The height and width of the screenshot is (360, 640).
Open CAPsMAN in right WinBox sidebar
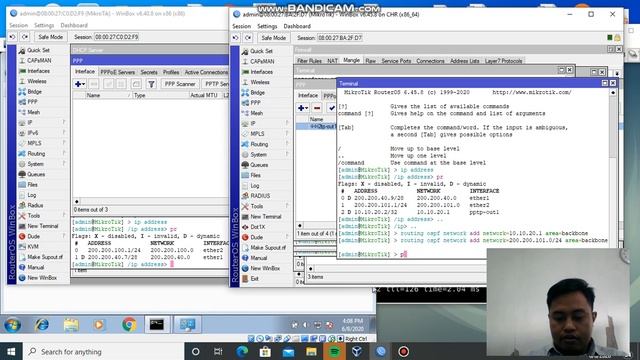pyautogui.click(x=262, y=61)
